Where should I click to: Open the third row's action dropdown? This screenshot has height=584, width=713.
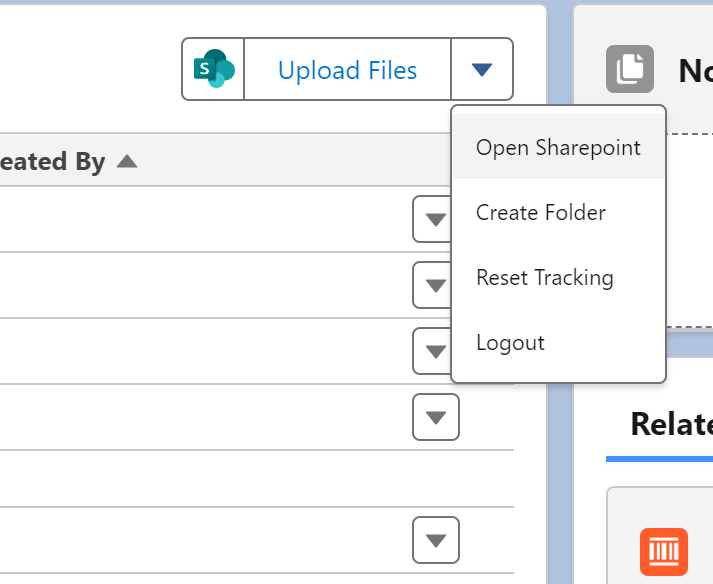pos(436,351)
